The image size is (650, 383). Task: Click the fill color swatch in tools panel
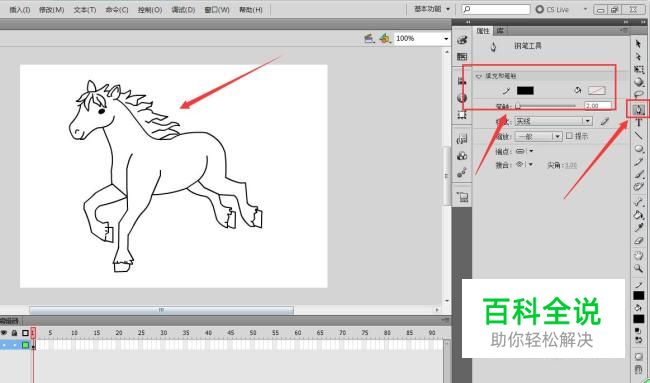(x=639, y=319)
